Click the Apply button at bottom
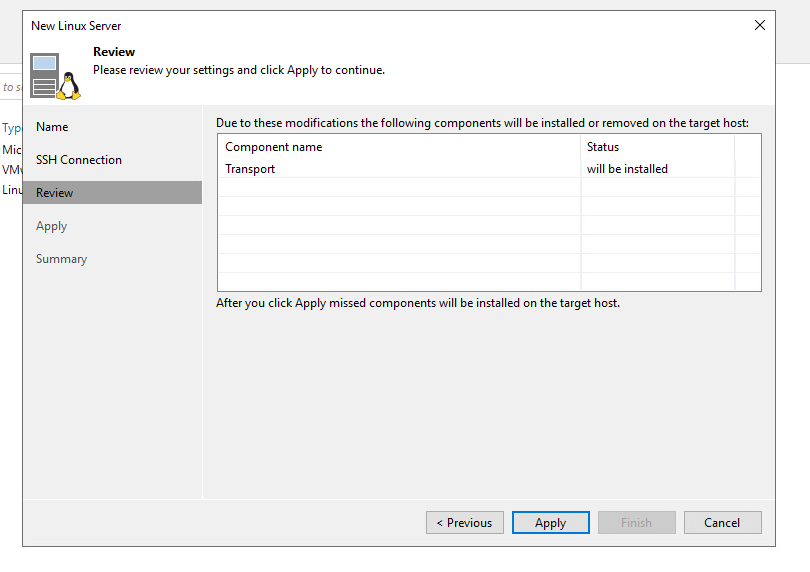This screenshot has width=810, height=572. pyautogui.click(x=550, y=523)
